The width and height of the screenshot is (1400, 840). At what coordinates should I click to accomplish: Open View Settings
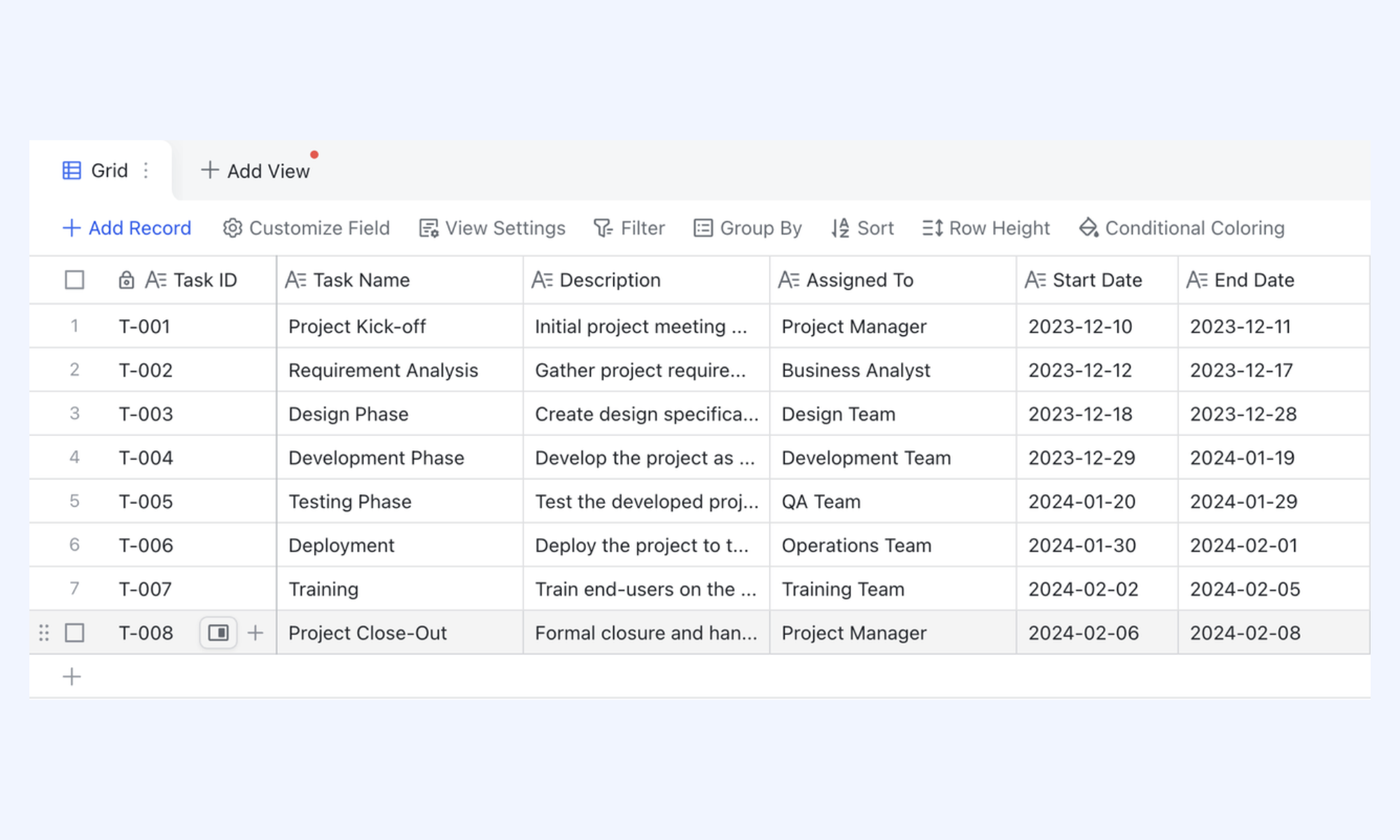point(492,227)
